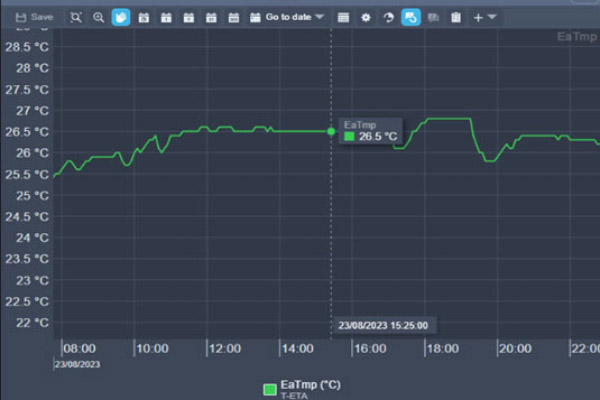
Task: Expand the arrow next to plus icon
Action: tap(492, 17)
